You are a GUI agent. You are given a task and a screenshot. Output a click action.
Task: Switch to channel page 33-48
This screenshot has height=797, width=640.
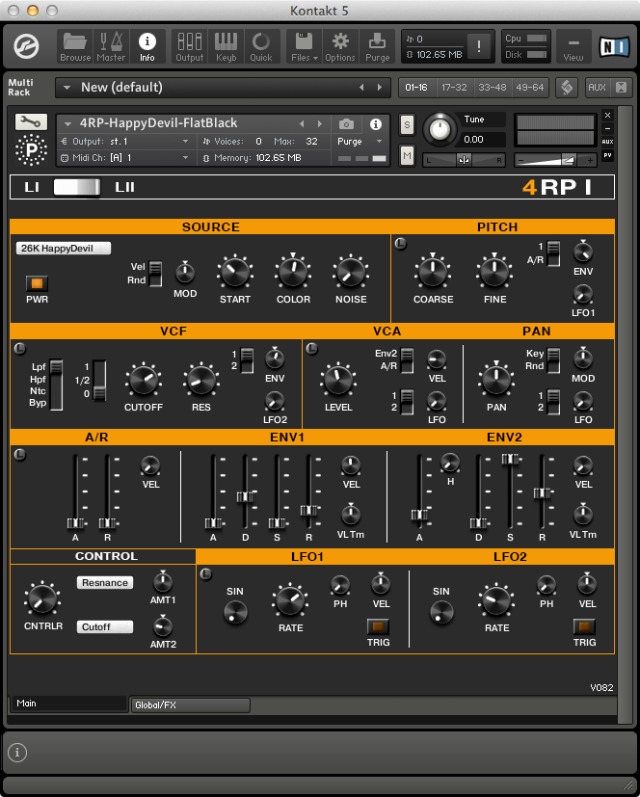[x=492, y=87]
